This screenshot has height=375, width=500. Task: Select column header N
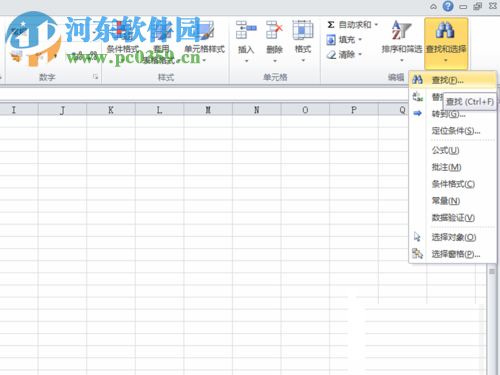point(257,110)
